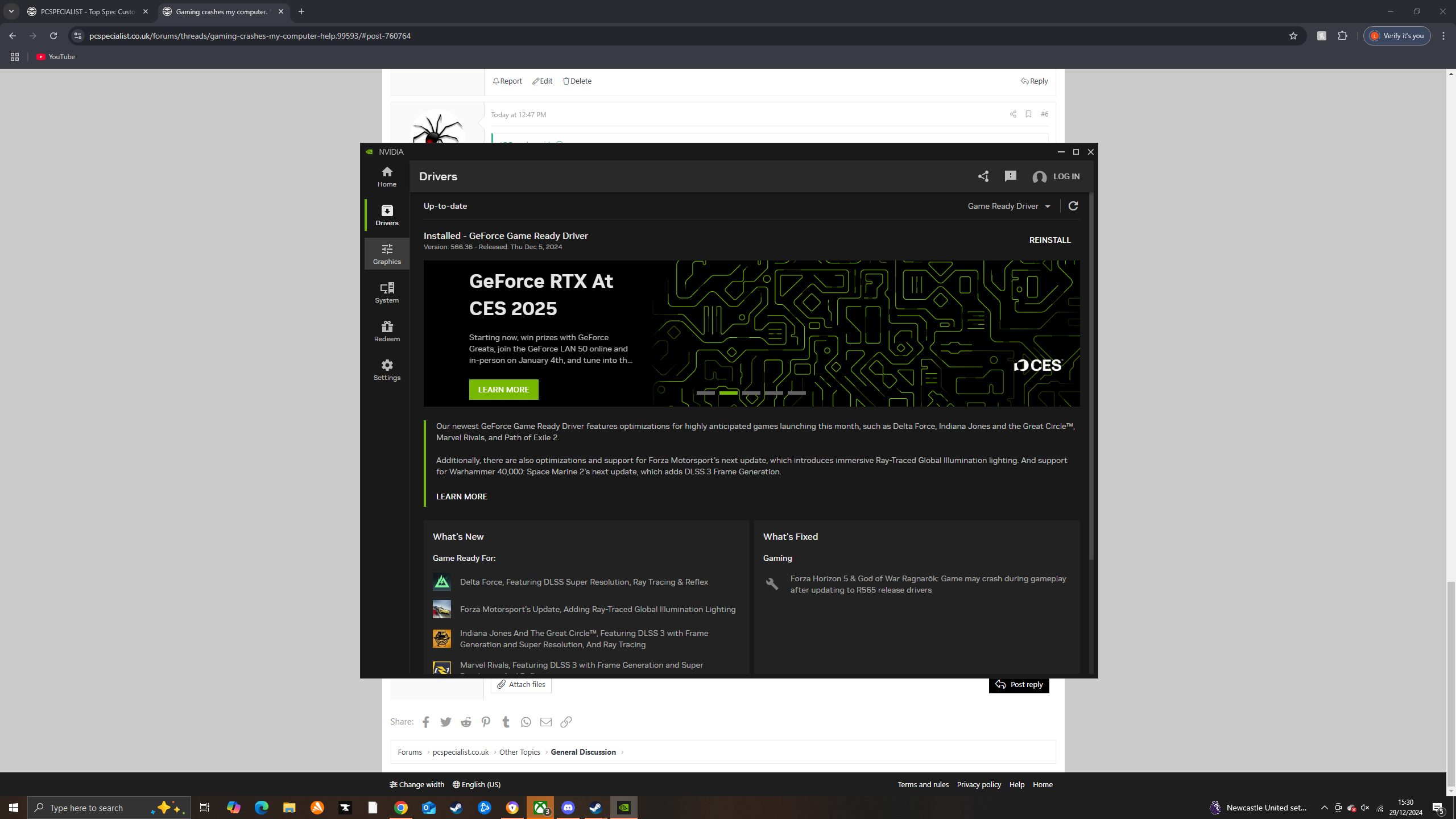Open the General Discussion breadcrumb

click(583, 752)
